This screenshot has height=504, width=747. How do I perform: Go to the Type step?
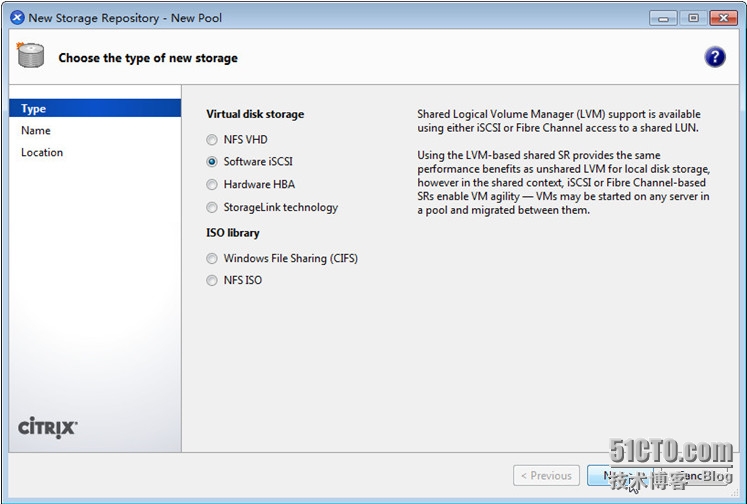click(95, 108)
